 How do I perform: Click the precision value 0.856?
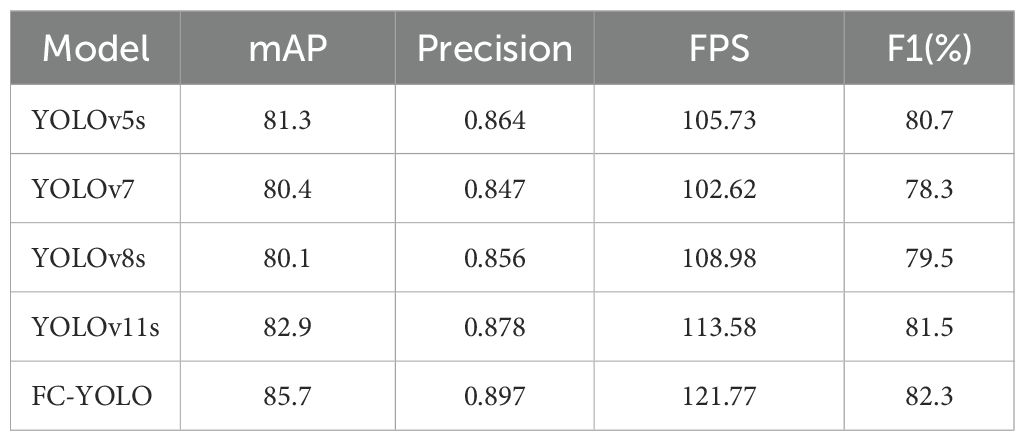[496, 258]
